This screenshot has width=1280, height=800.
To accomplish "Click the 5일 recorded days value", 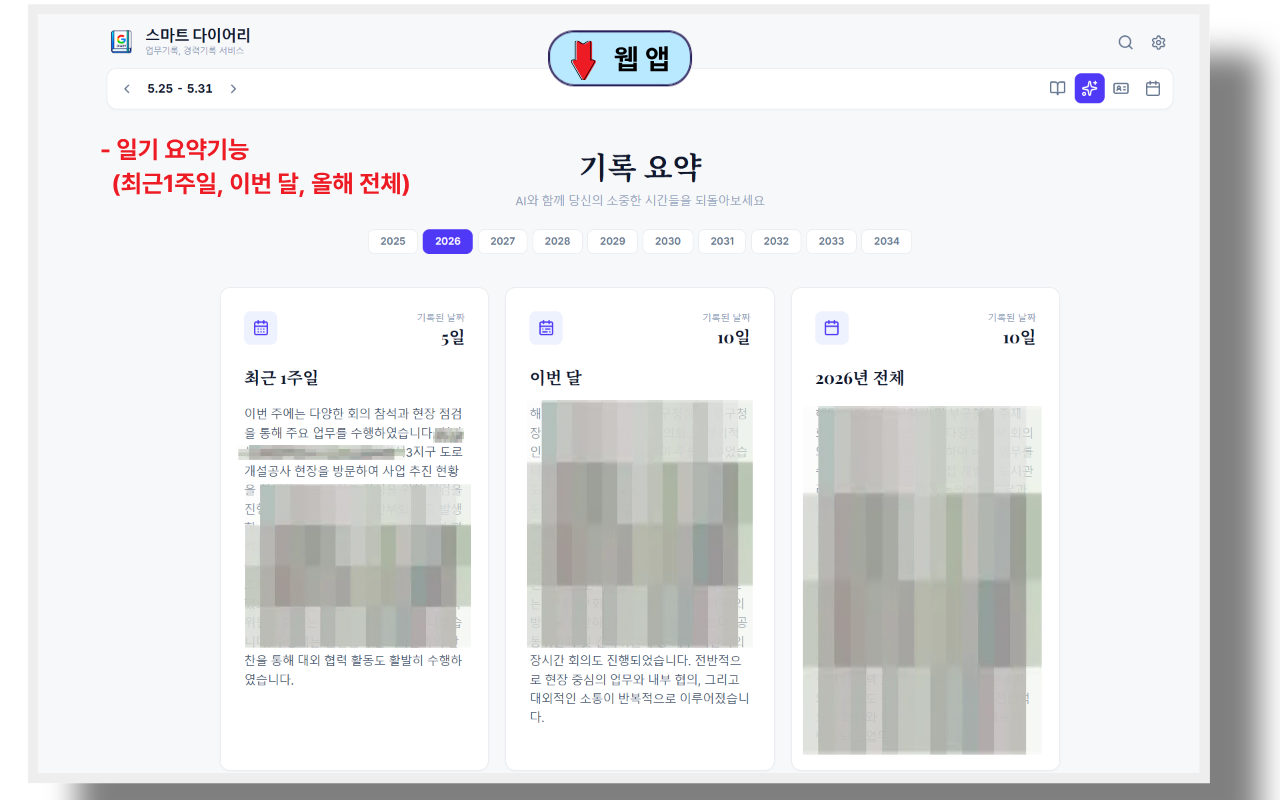I will pyautogui.click(x=453, y=338).
